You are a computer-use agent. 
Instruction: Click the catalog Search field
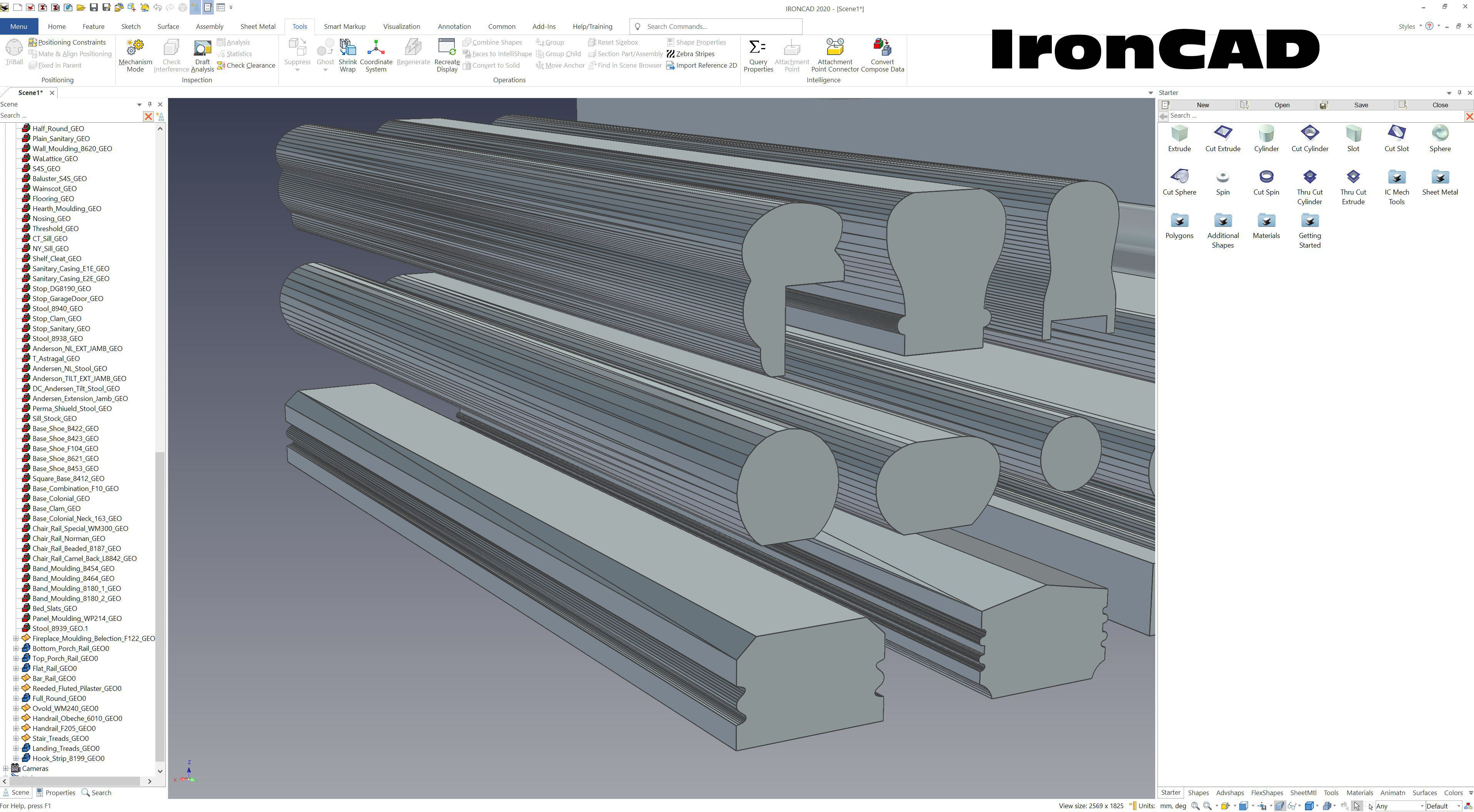point(1316,116)
